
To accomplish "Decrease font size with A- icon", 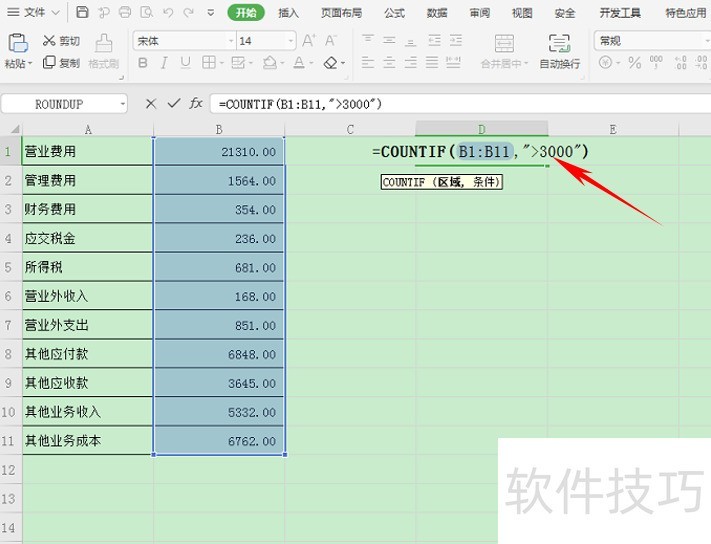I will pyautogui.click(x=331, y=41).
